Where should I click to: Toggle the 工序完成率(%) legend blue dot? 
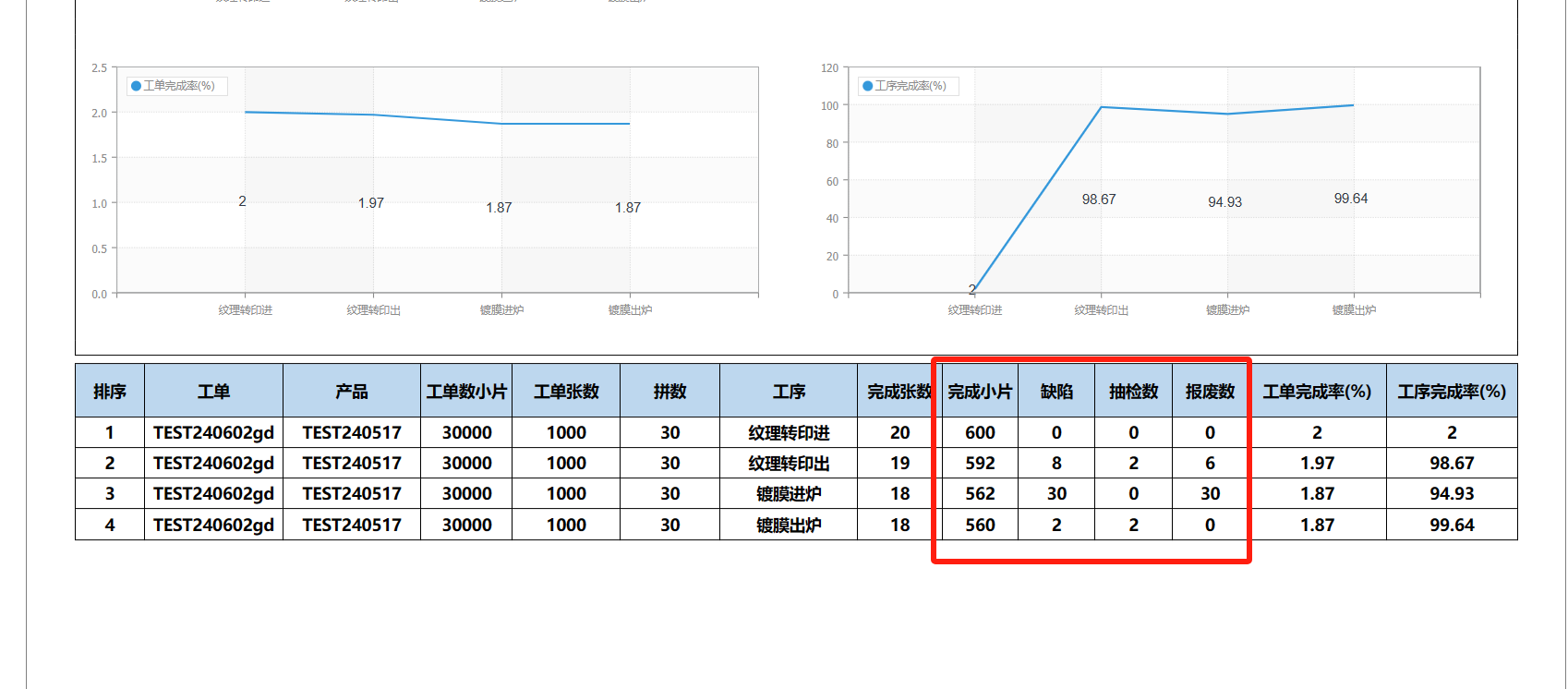[867, 86]
